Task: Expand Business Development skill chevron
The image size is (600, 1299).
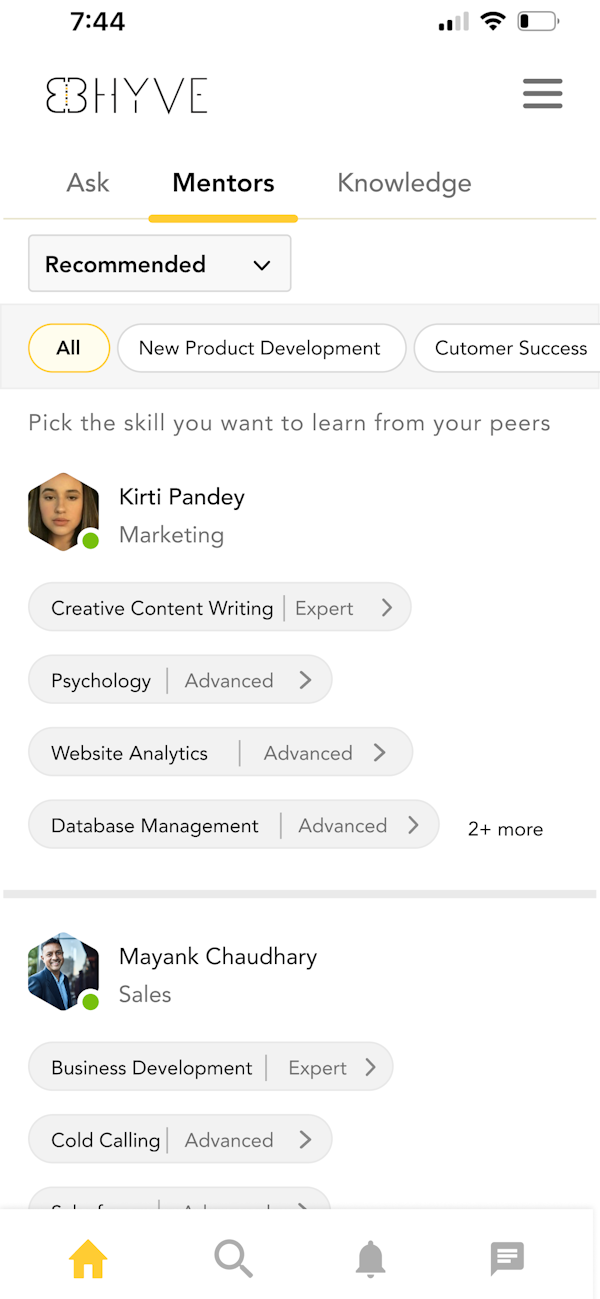Action: [x=370, y=1067]
